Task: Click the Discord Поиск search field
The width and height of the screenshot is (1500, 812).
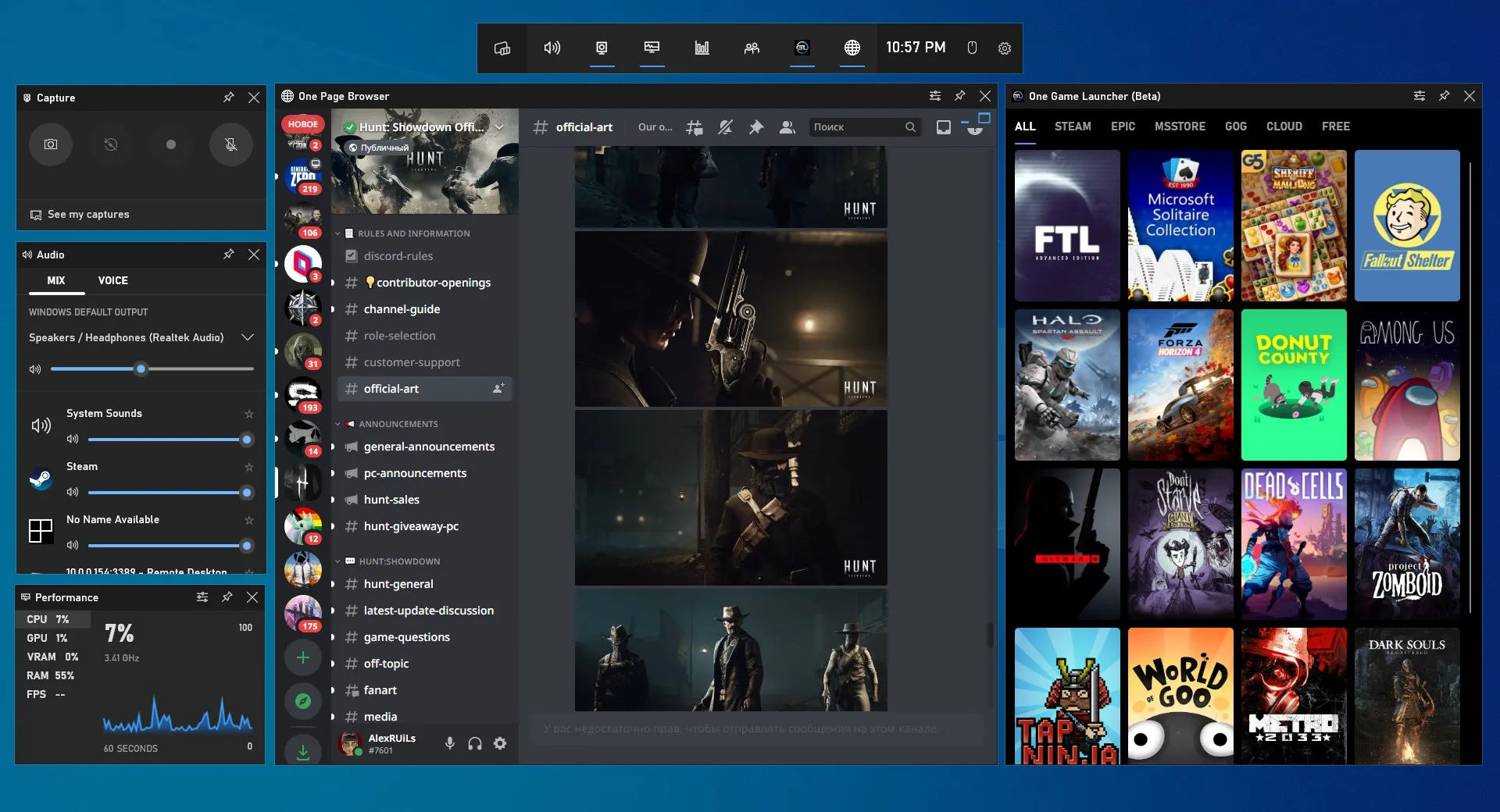Action: tap(865, 127)
